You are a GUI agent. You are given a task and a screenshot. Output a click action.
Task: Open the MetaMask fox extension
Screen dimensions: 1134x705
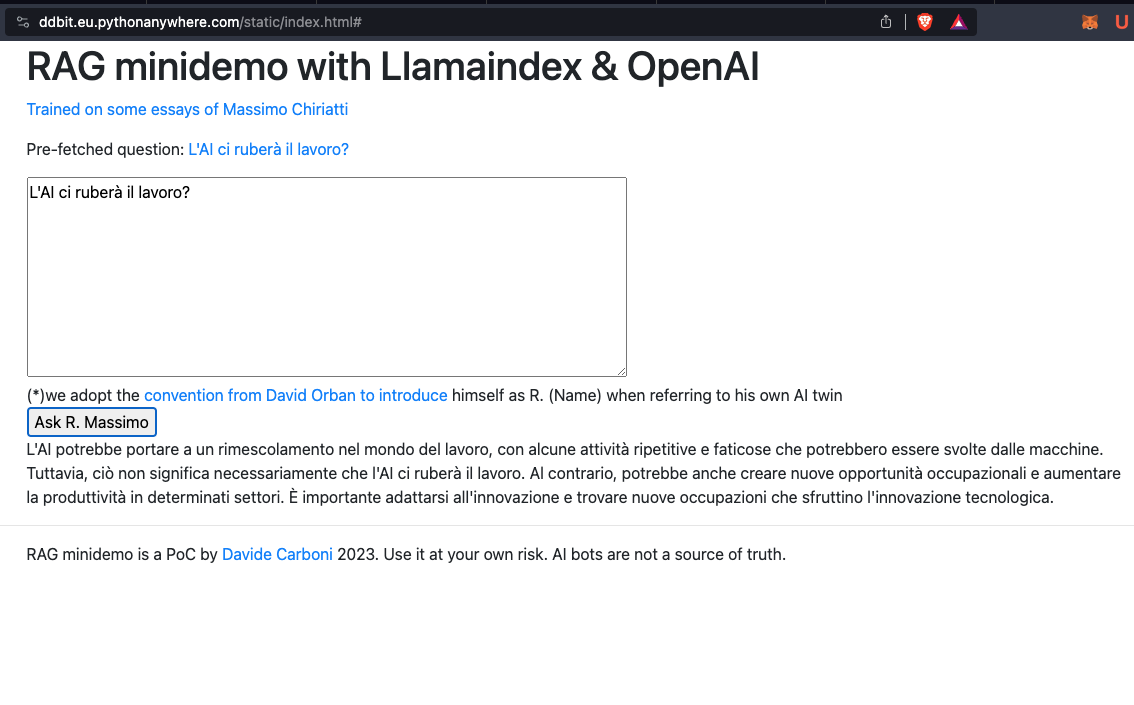(x=1090, y=22)
